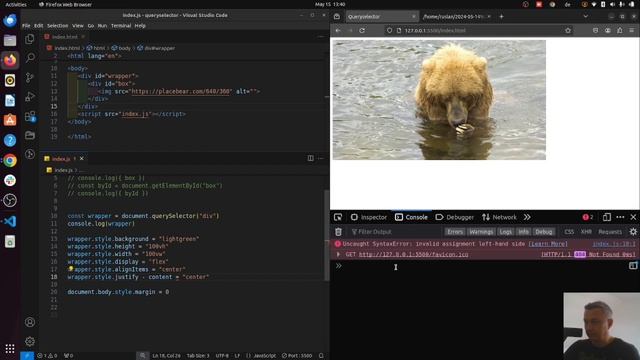Select the index.html editor tab

pos(64,37)
